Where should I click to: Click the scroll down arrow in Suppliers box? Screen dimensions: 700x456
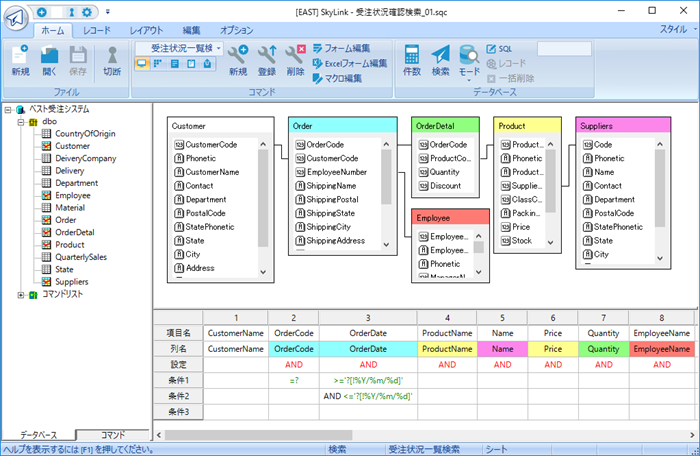coord(660,258)
